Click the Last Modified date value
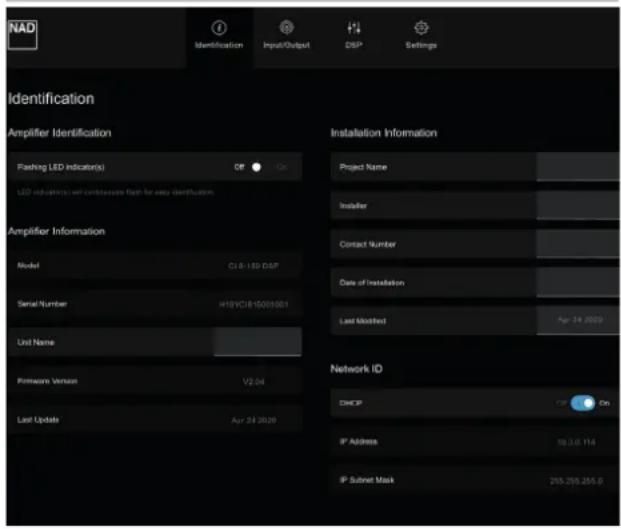The image size is (621, 529). click(581, 320)
